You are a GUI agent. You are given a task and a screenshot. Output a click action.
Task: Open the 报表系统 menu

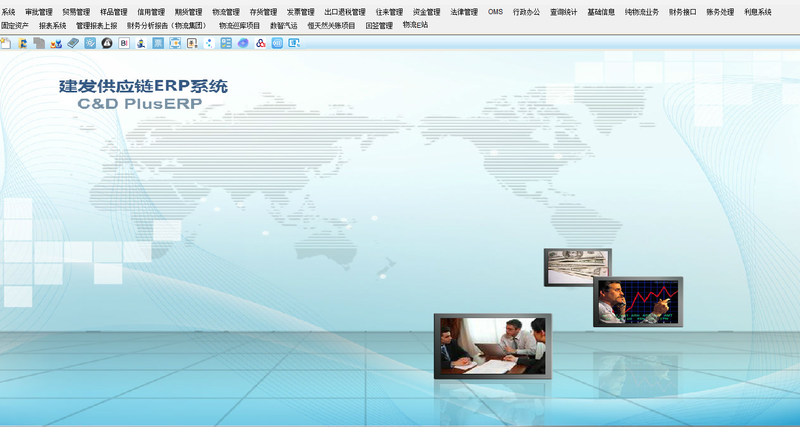(53, 26)
